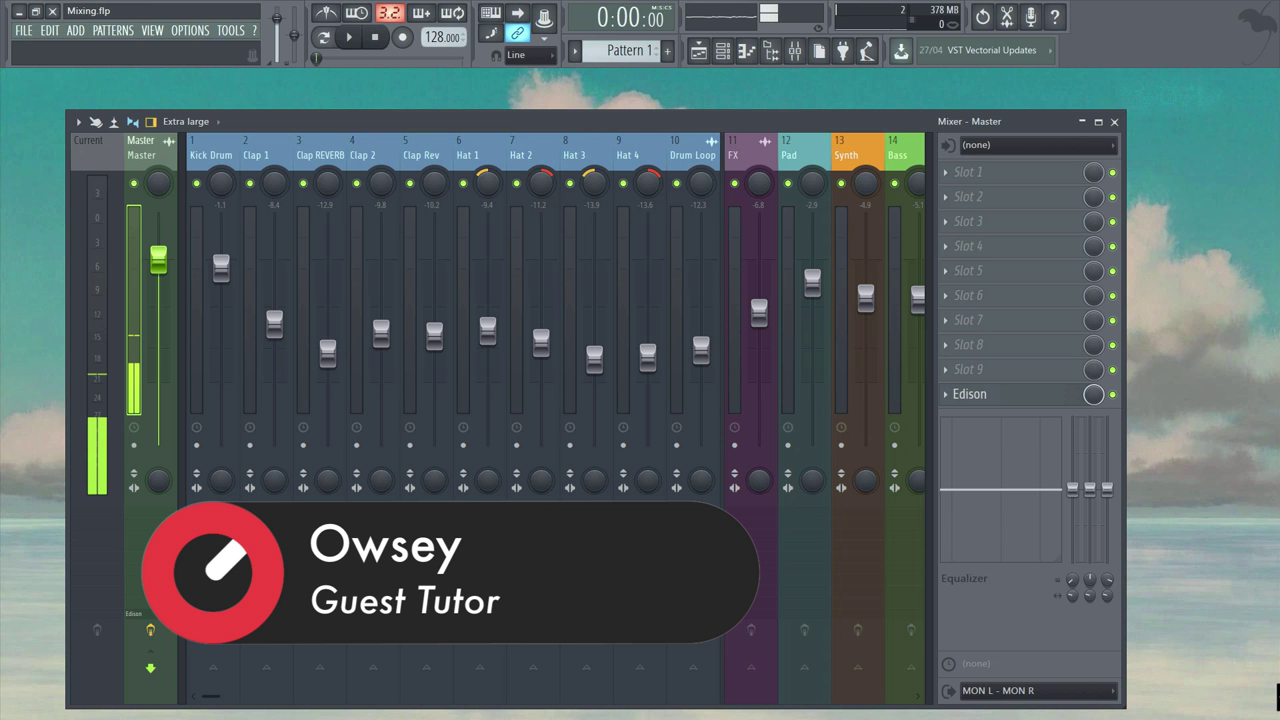Screen dimensions: 1280x720
Task: Click the plugin picker plug icon
Action: pyautogui.click(x=843, y=51)
